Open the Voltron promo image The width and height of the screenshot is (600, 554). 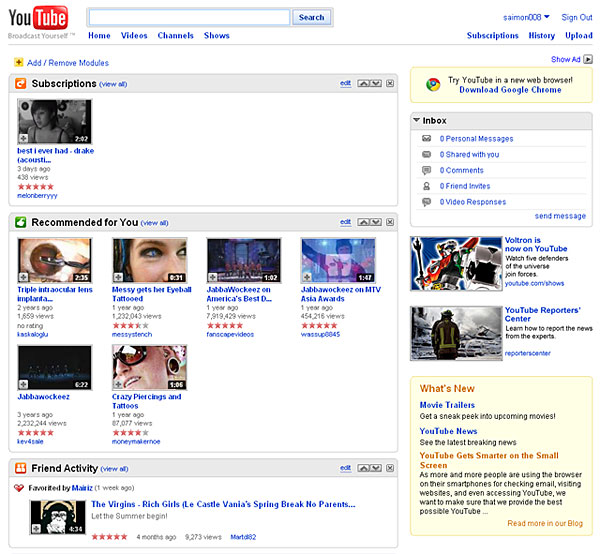pyautogui.click(x=456, y=264)
